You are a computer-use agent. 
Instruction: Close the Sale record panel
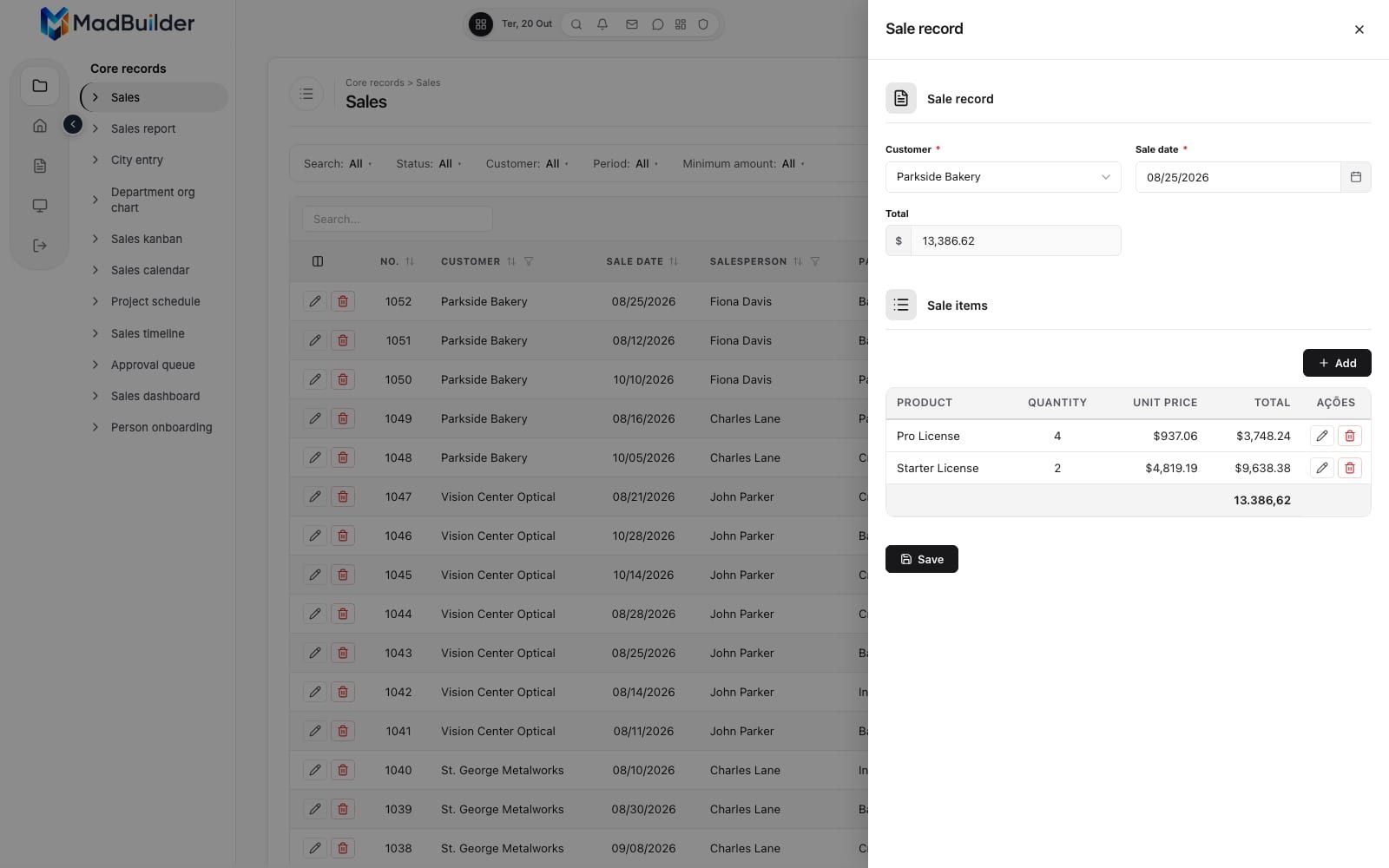tap(1359, 30)
